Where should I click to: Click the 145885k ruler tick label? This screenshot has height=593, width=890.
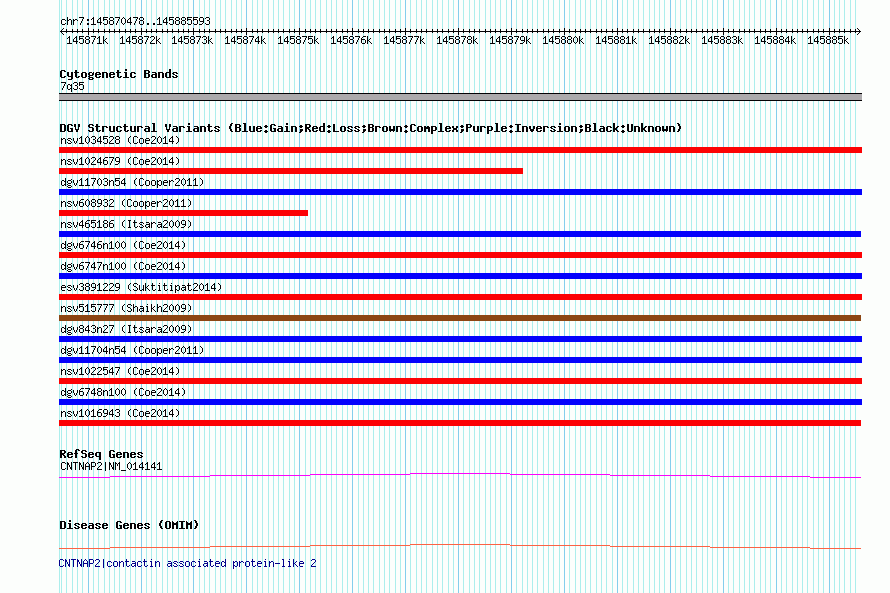(x=828, y=40)
